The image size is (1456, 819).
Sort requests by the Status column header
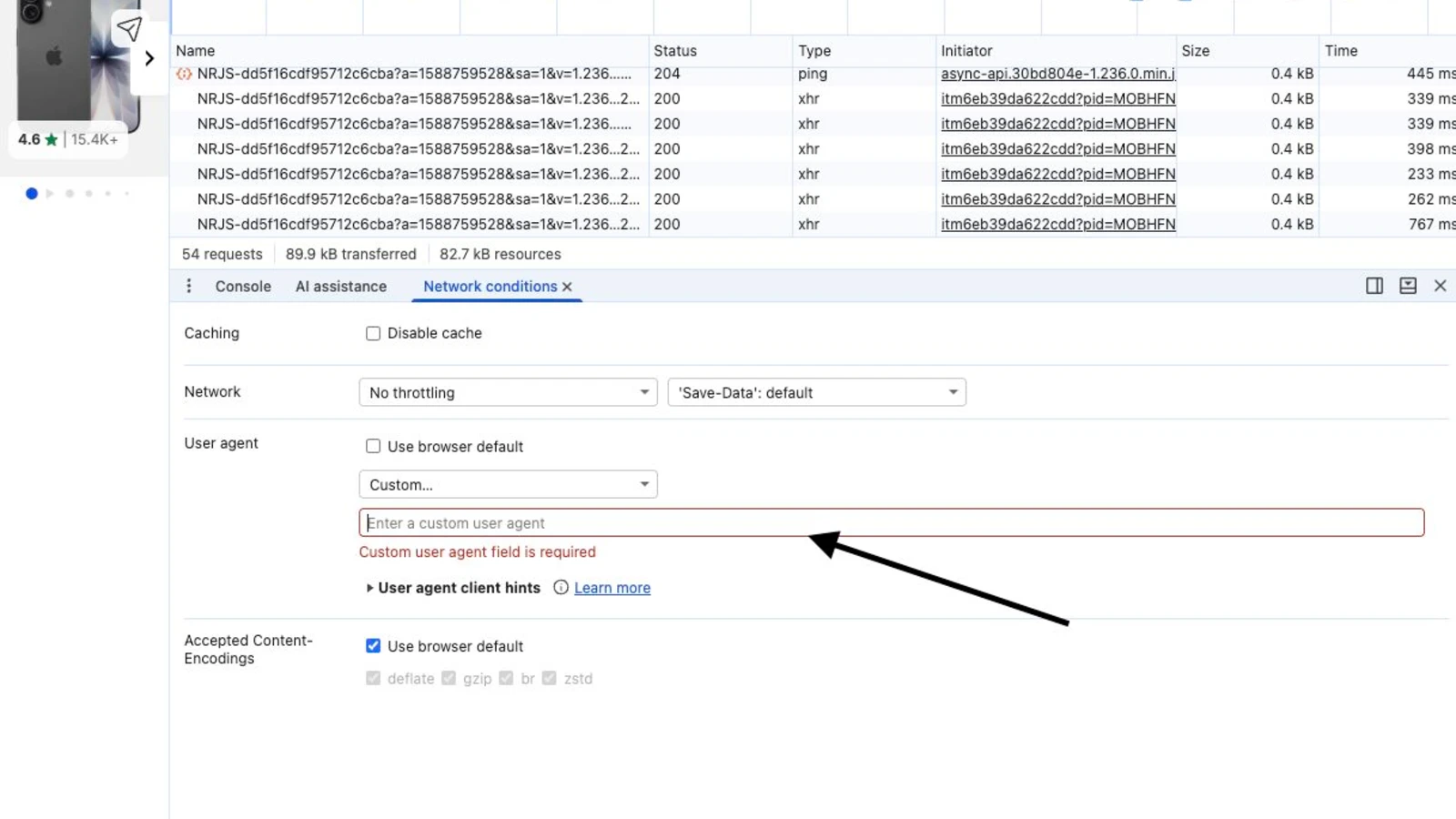(x=720, y=51)
